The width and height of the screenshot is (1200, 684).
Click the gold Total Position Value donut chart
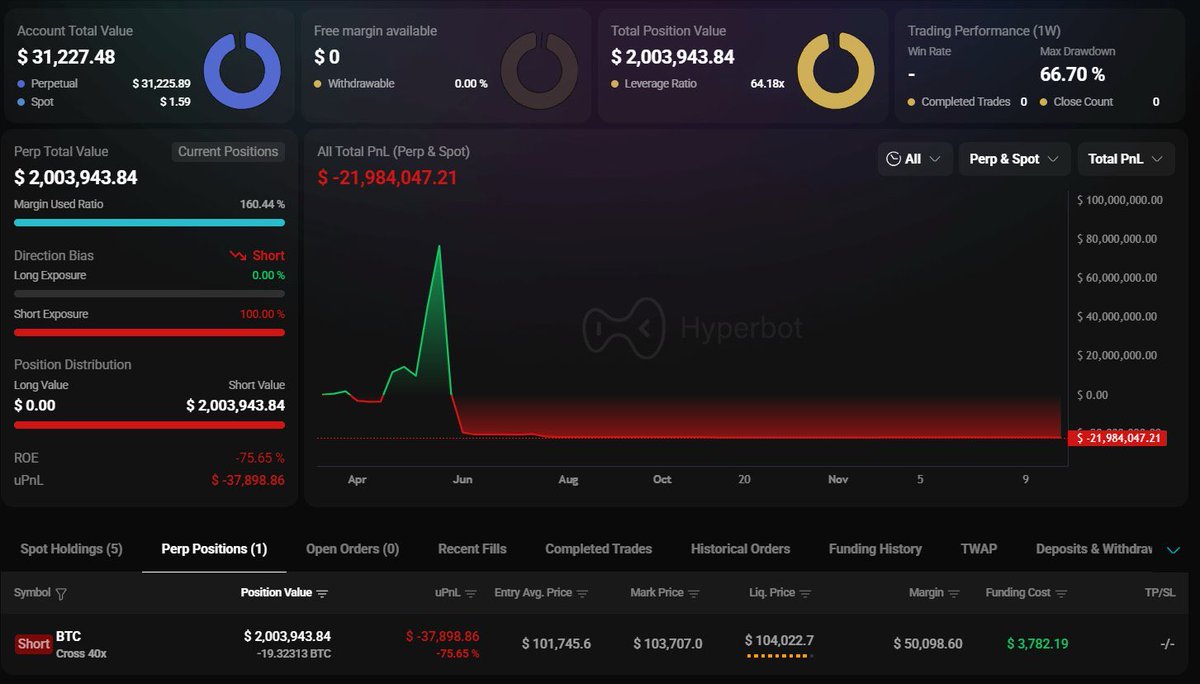pos(835,69)
